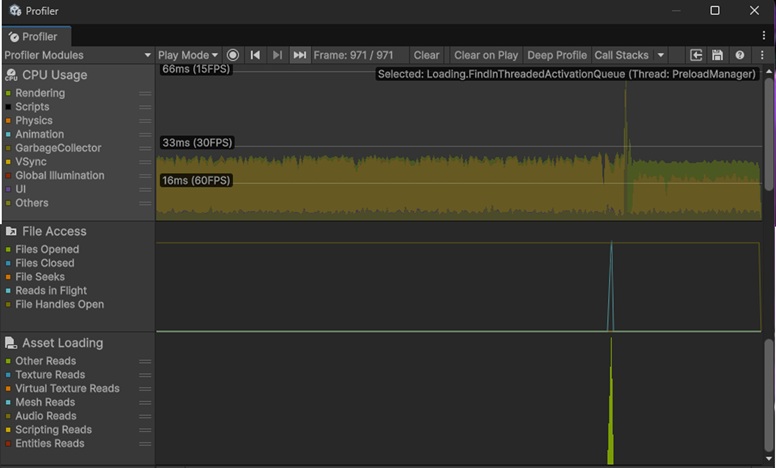Screen dimensions: 776x468
Task: Click the File Access module header
Action: pos(54,231)
